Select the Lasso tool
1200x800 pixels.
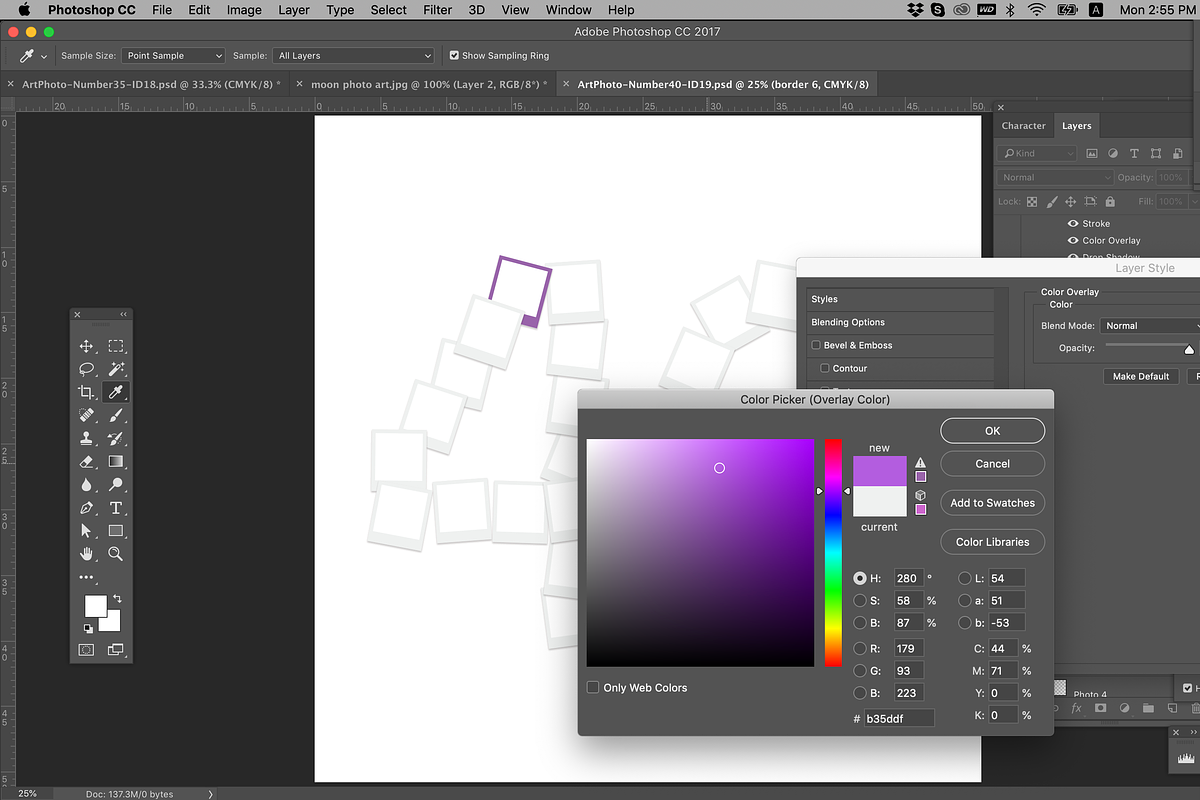(87, 370)
